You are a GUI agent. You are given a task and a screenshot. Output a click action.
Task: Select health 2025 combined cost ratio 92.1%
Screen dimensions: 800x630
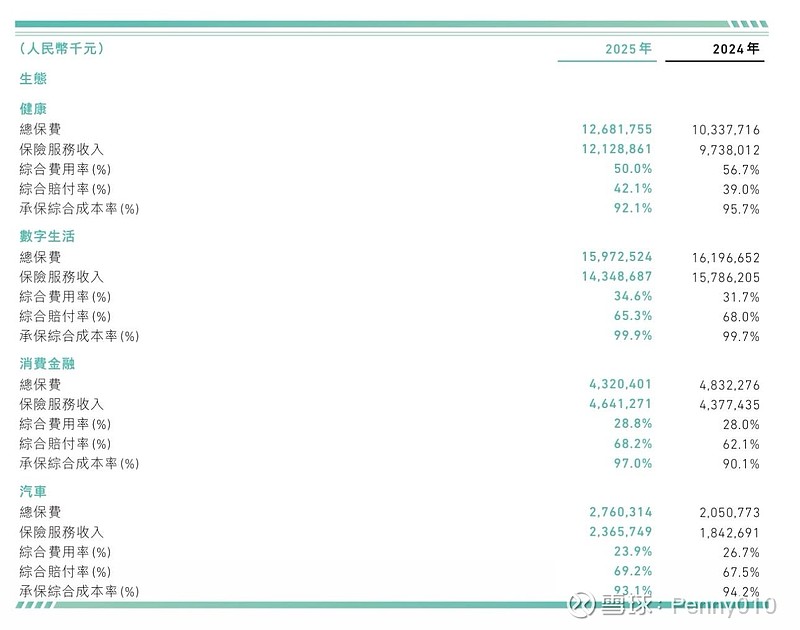click(632, 208)
